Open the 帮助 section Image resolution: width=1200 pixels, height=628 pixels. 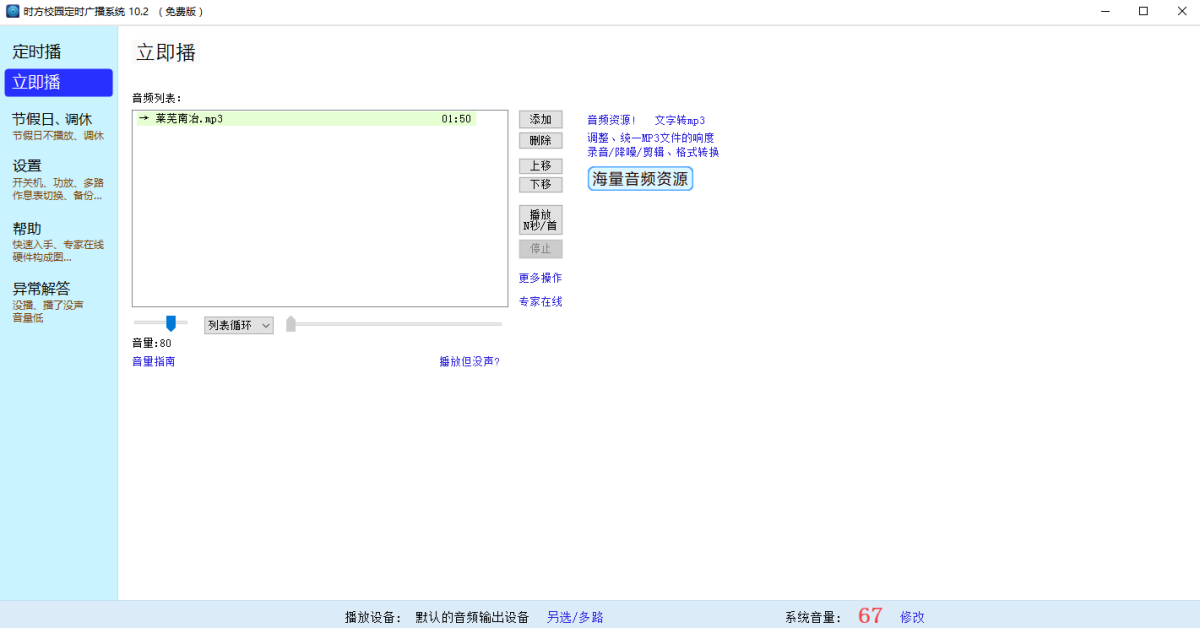click(28, 227)
